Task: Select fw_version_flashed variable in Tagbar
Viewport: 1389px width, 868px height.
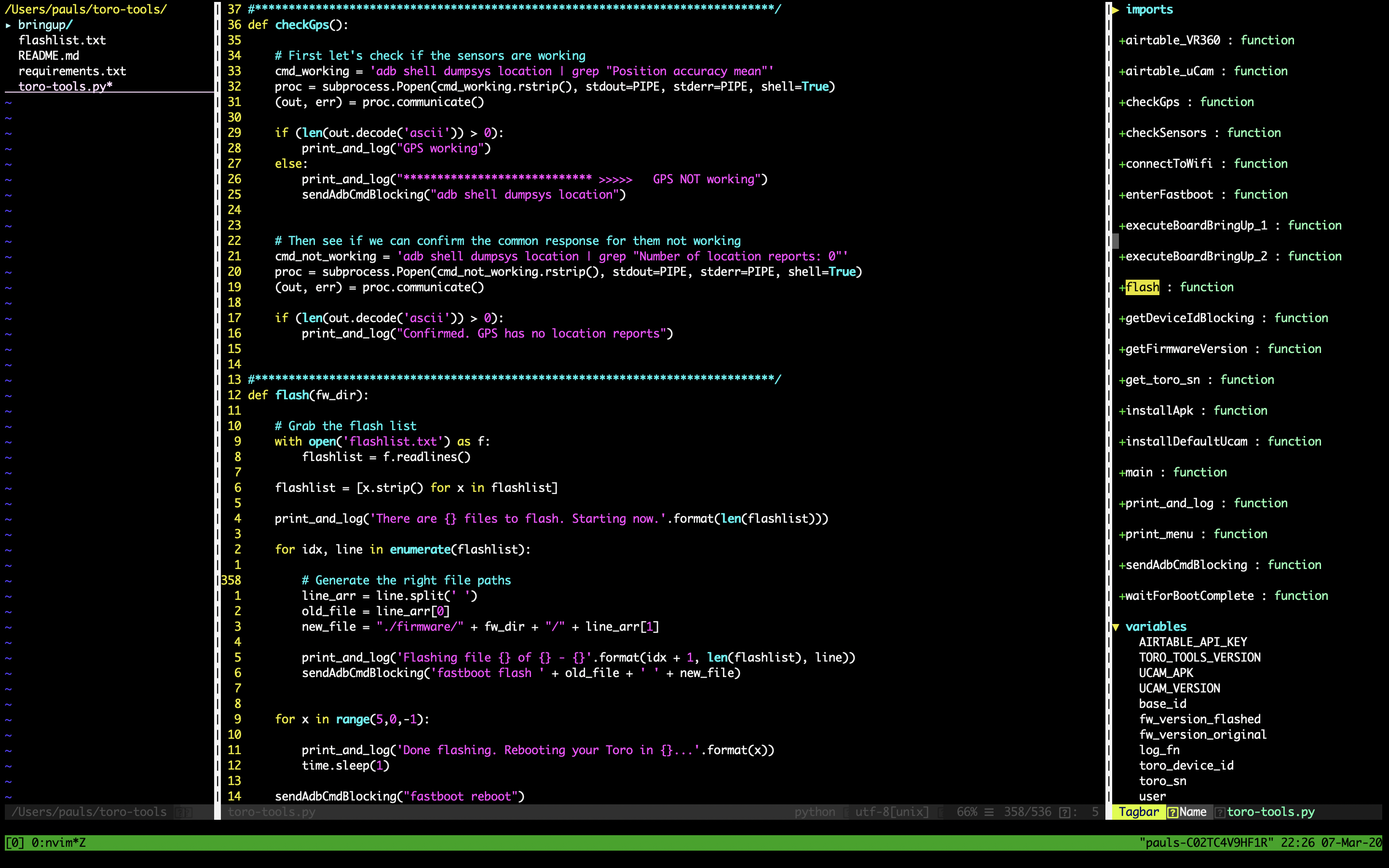Action: pyautogui.click(x=1199, y=720)
